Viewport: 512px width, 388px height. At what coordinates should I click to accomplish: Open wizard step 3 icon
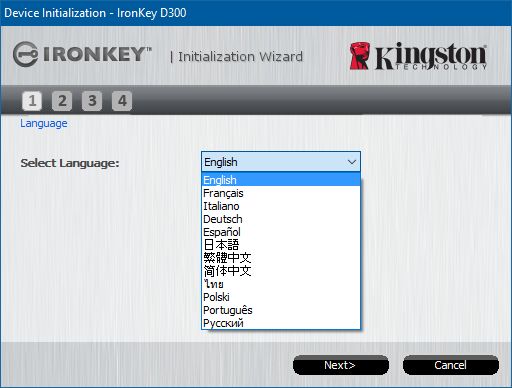click(x=92, y=101)
